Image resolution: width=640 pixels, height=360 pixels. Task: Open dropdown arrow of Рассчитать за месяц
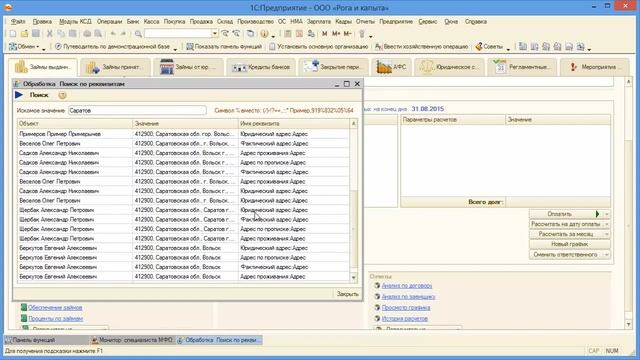coord(607,234)
